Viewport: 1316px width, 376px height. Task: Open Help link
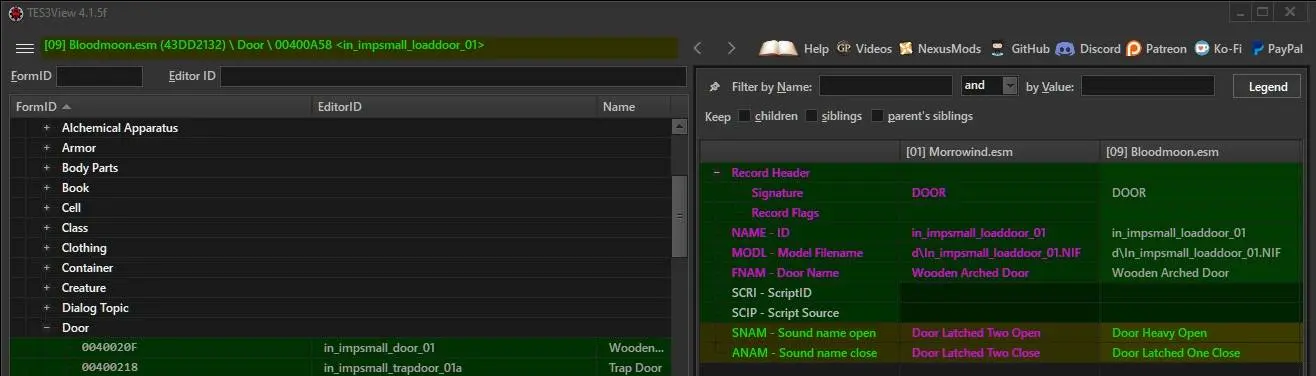(x=816, y=48)
